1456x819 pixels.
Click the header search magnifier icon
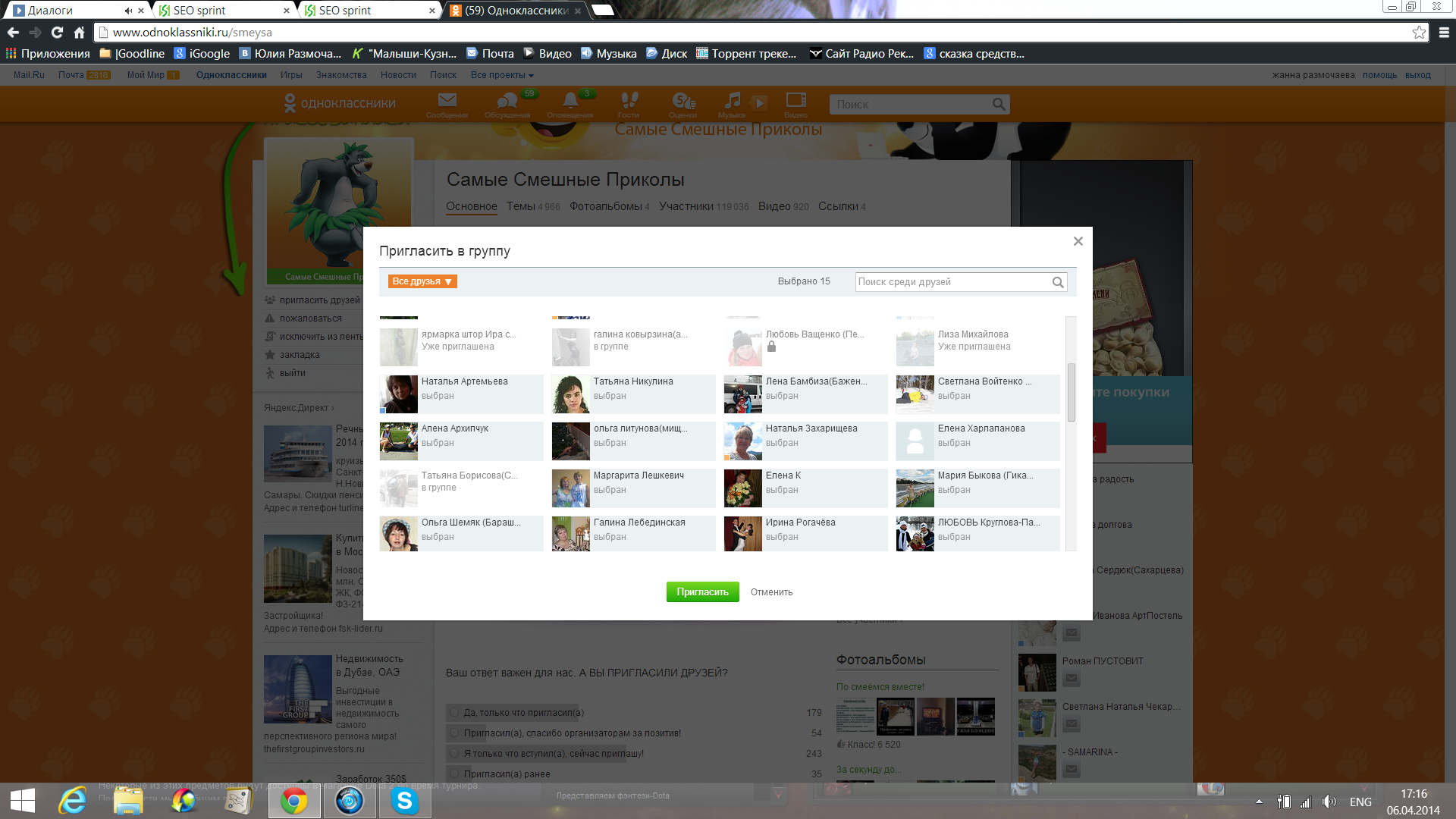pos(999,105)
